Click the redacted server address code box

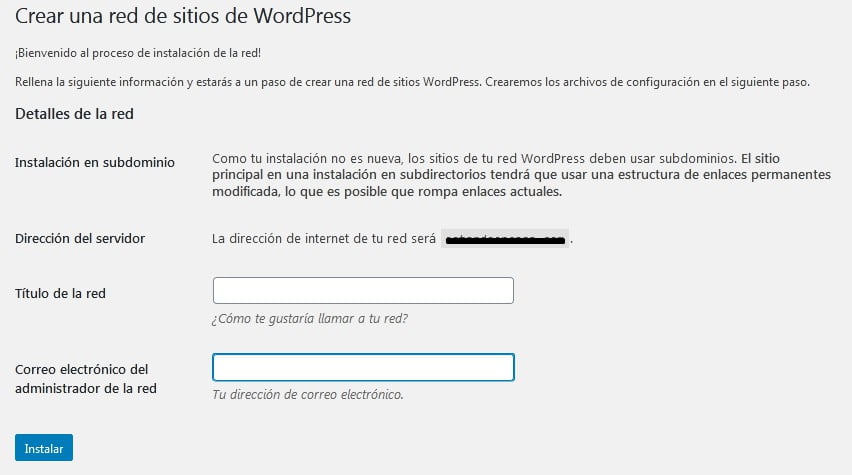coord(505,239)
